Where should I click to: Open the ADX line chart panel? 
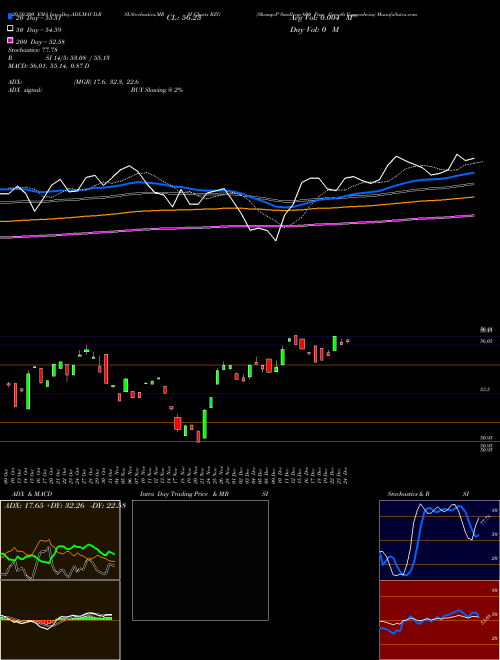tap(60, 540)
